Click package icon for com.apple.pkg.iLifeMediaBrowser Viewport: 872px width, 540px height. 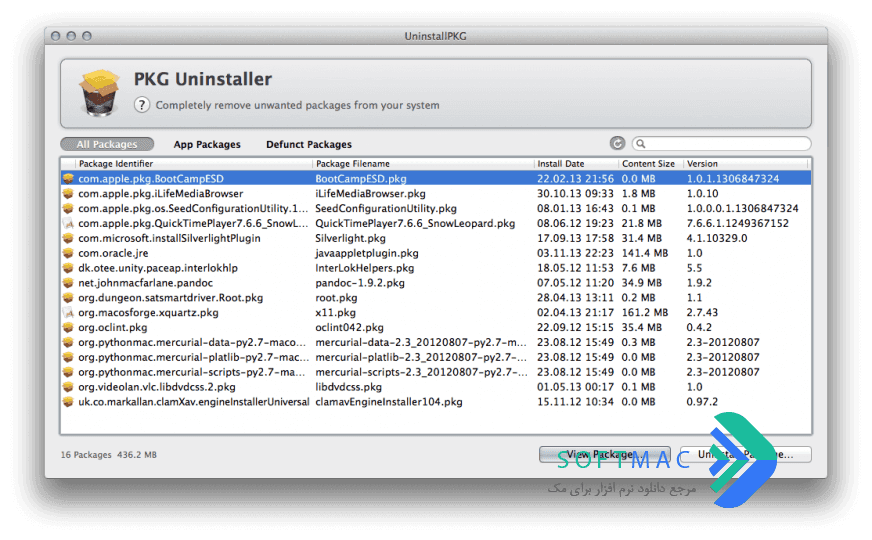point(68,194)
